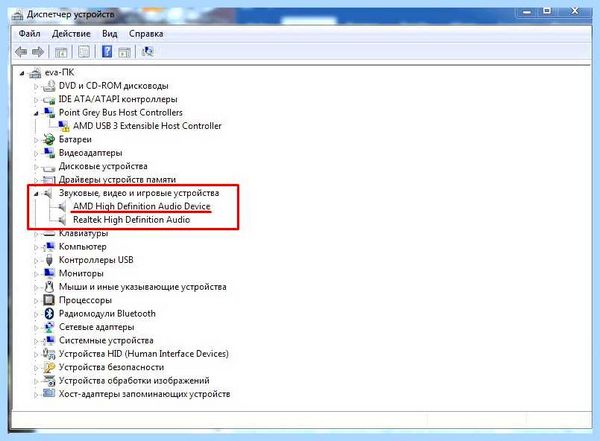
Task: Open the Действие menu
Action: [71, 34]
